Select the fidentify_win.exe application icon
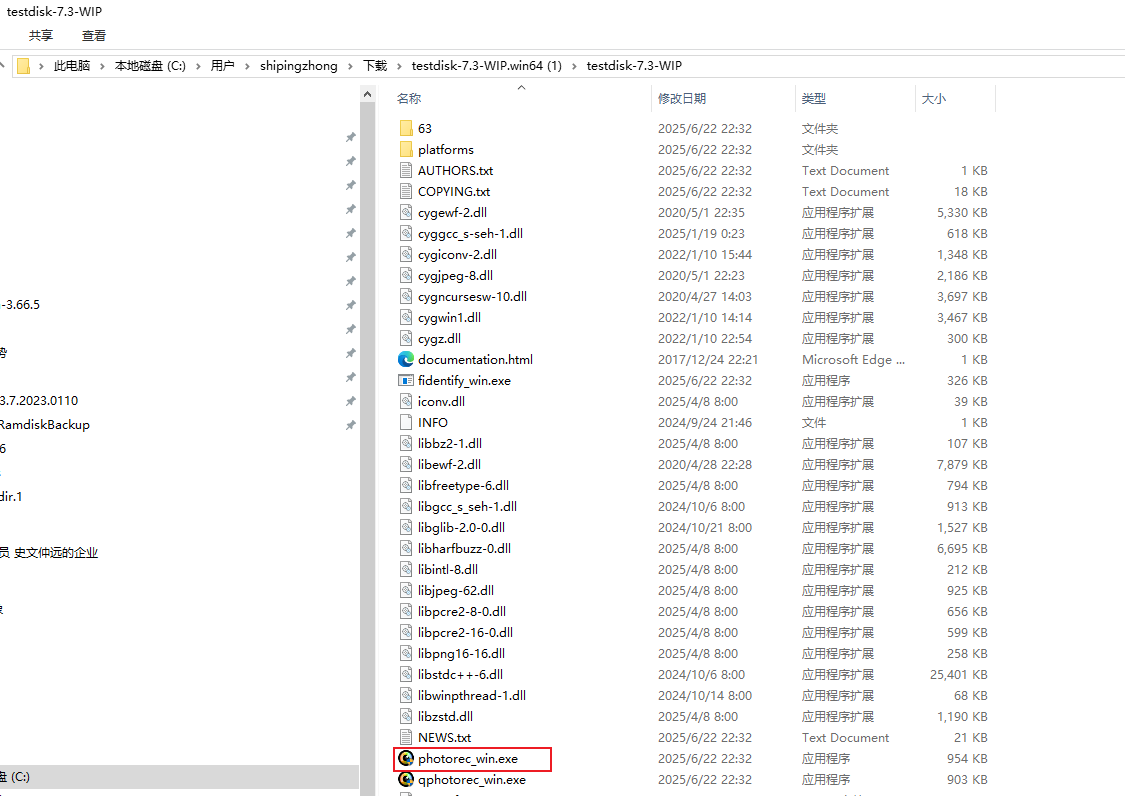 tap(406, 380)
